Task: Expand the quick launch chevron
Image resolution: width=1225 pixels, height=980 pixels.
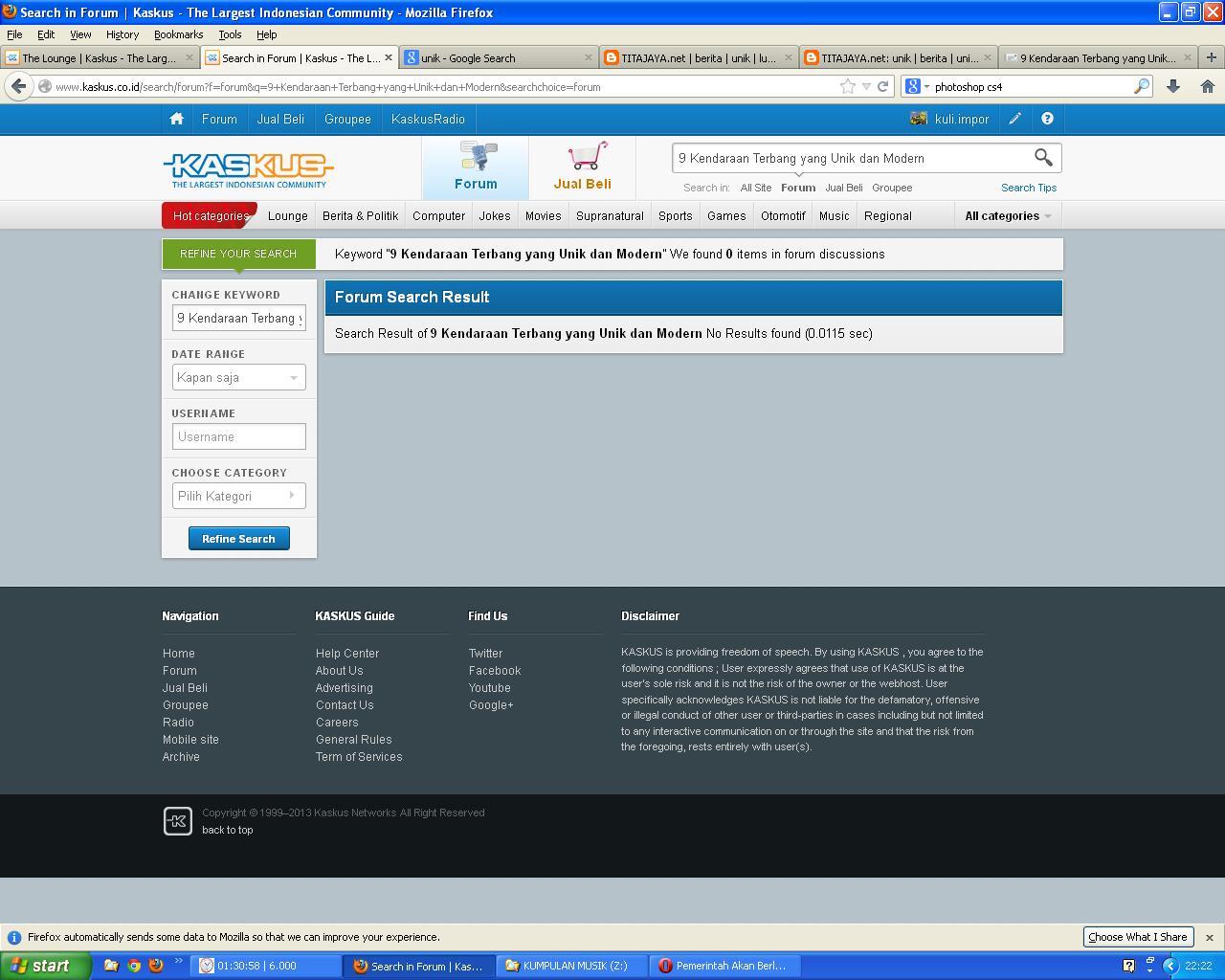Action: (178, 962)
